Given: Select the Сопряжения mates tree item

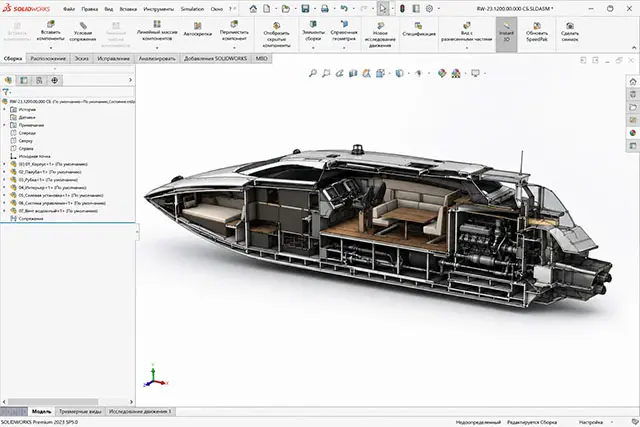Looking at the screenshot, I should [31, 219].
